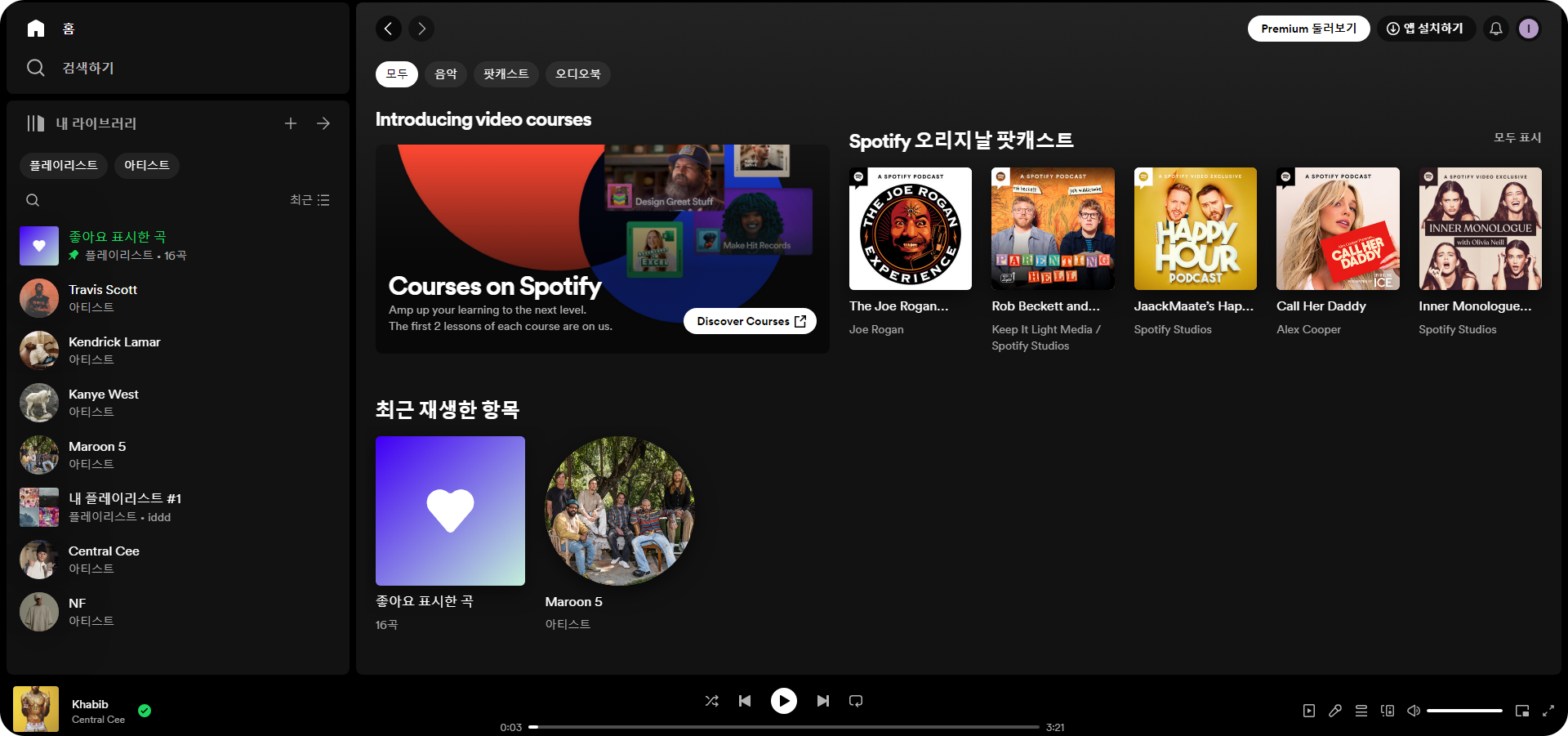Image resolution: width=1568 pixels, height=736 pixels.
Task: Open Travis Scott in library
Action: pyautogui.click(x=178, y=298)
